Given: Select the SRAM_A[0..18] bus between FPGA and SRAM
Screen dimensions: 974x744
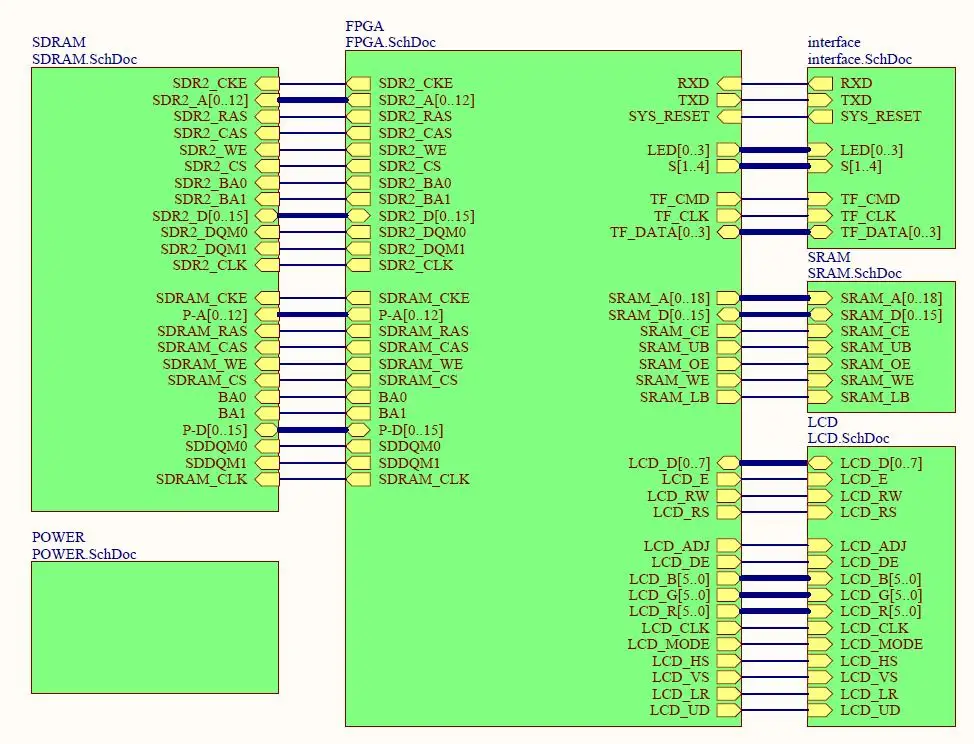Looking at the screenshot, I should tap(775, 298).
